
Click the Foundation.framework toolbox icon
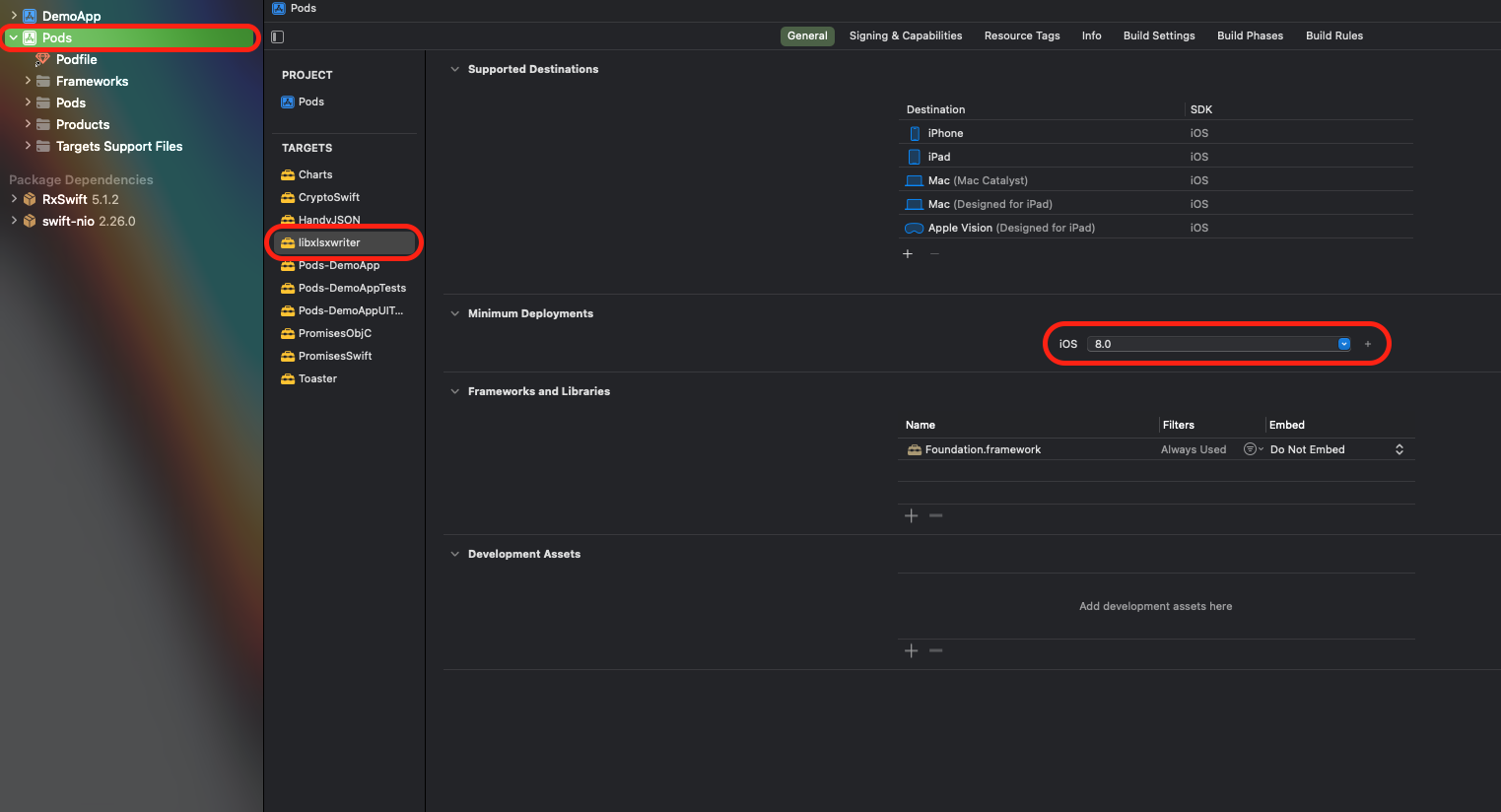point(915,449)
